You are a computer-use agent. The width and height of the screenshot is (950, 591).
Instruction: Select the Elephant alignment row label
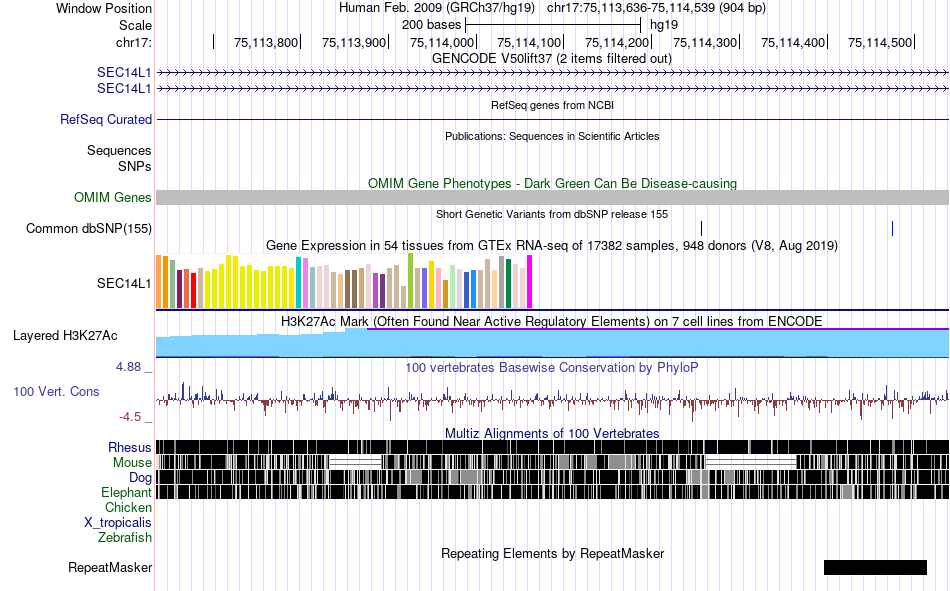126,492
